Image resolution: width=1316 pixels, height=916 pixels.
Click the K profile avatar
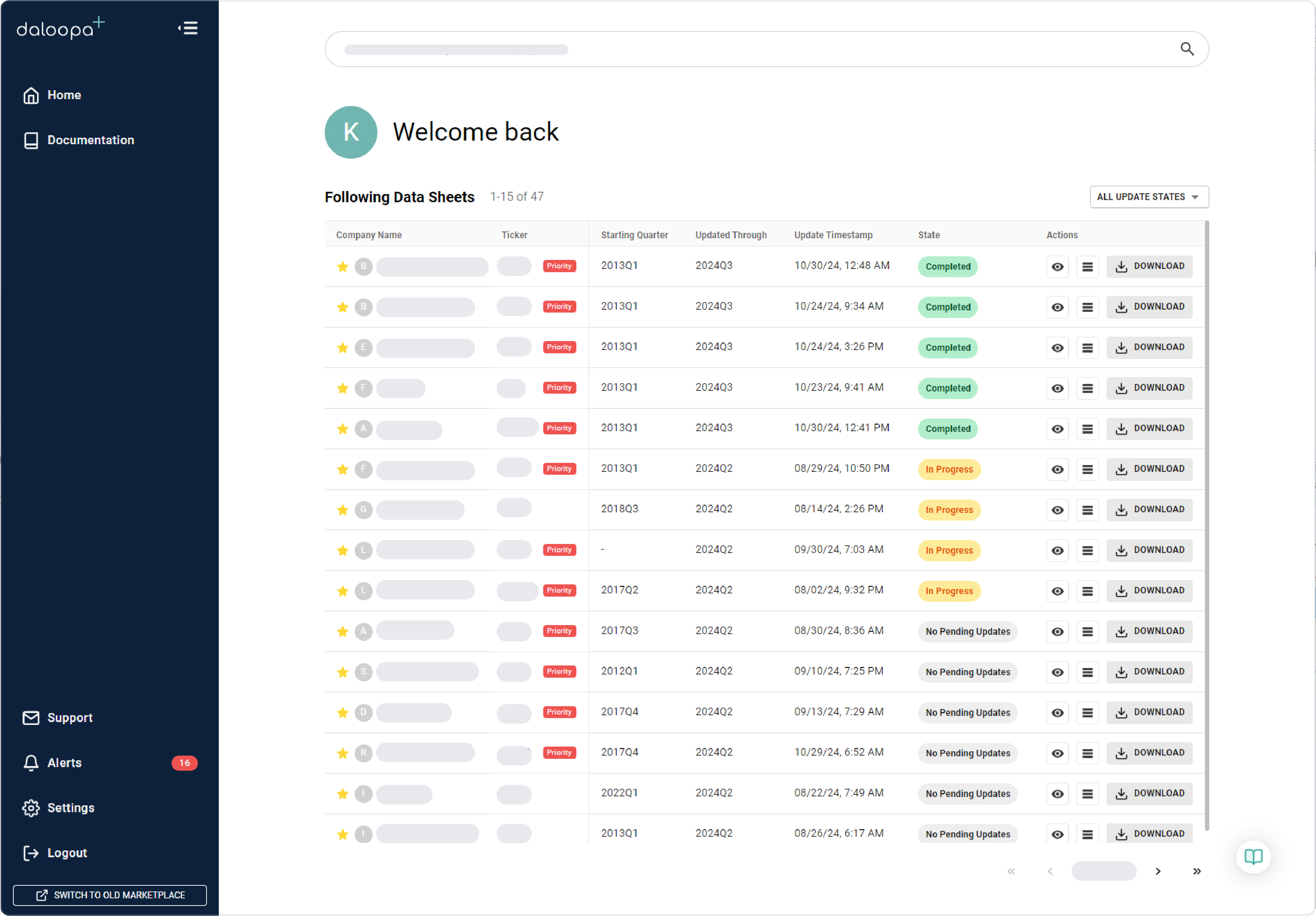pyautogui.click(x=351, y=132)
